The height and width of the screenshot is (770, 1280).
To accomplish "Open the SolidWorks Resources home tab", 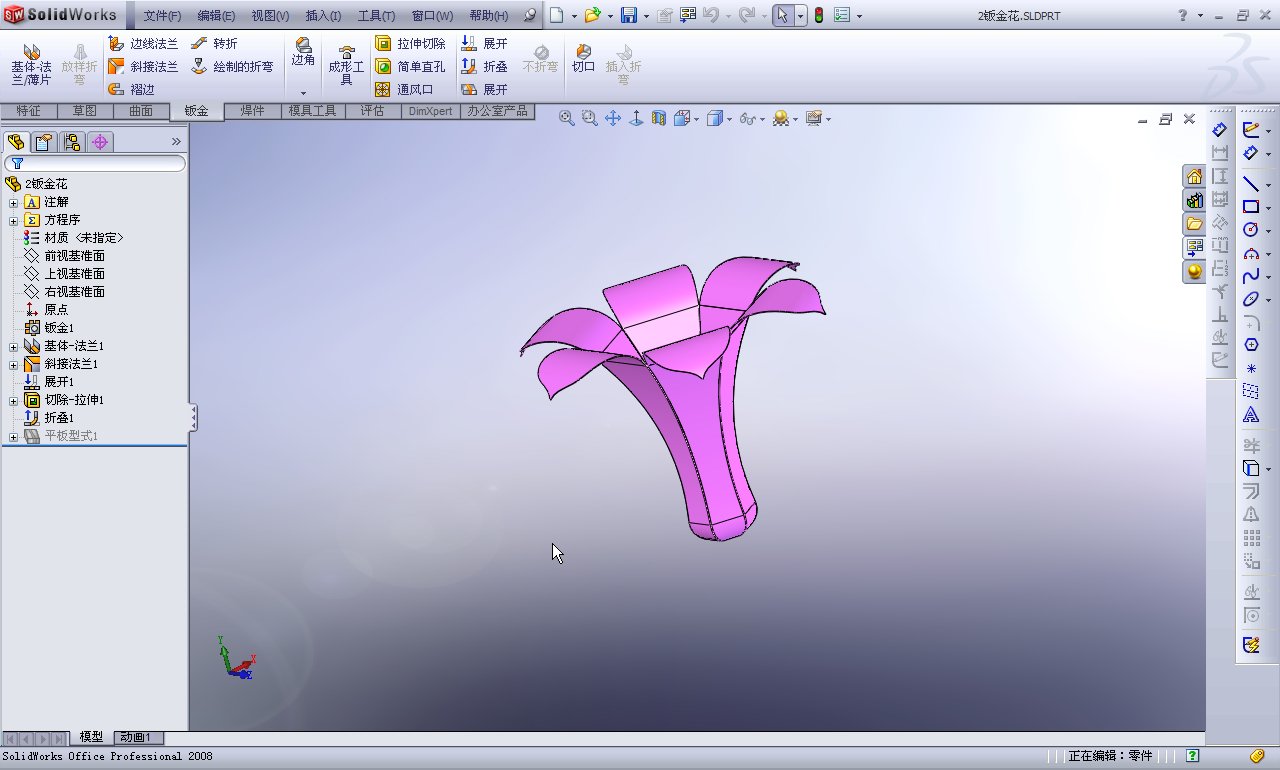I will pyautogui.click(x=1194, y=176).
